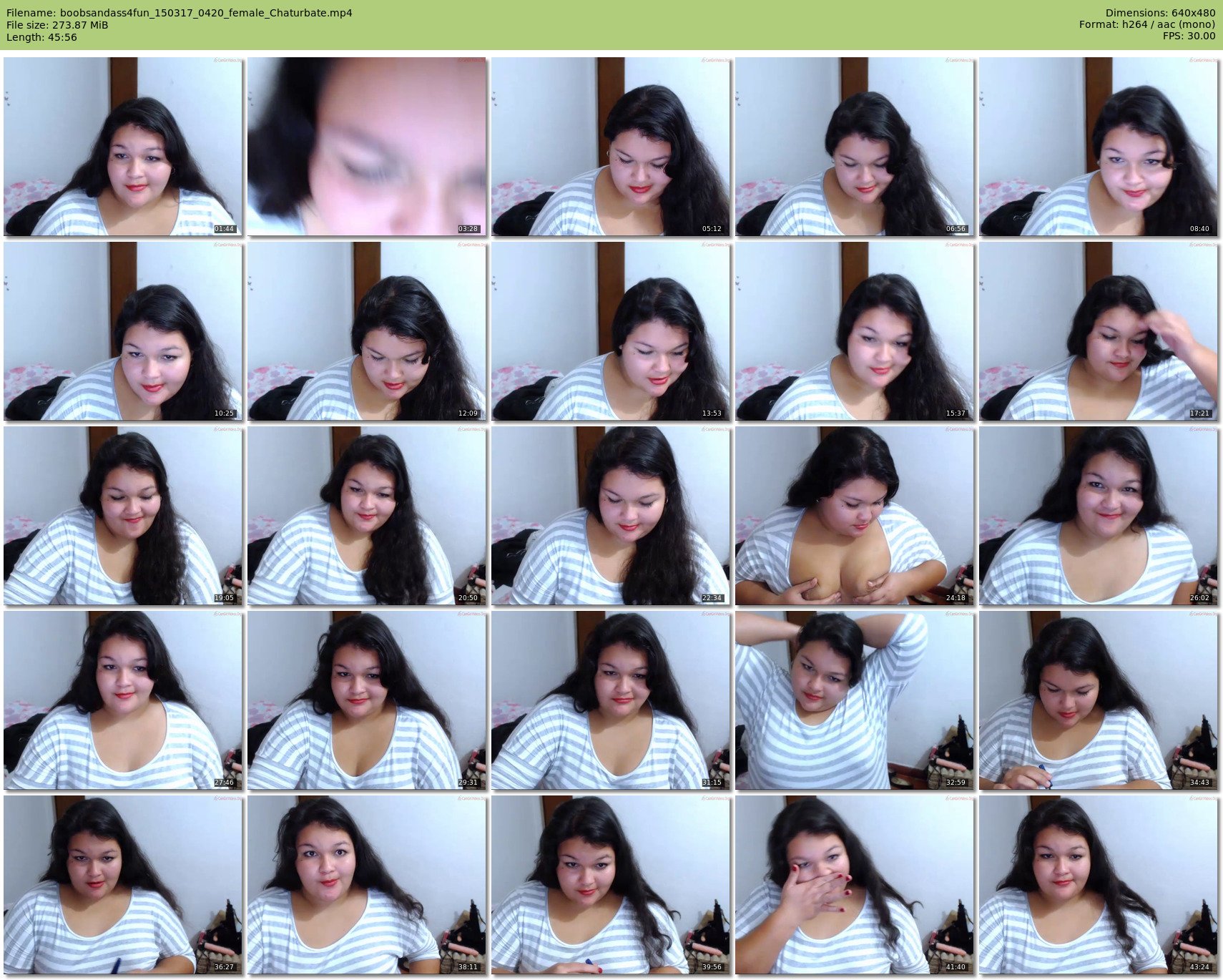Select the frame marked 29:31

coord(367,700)
